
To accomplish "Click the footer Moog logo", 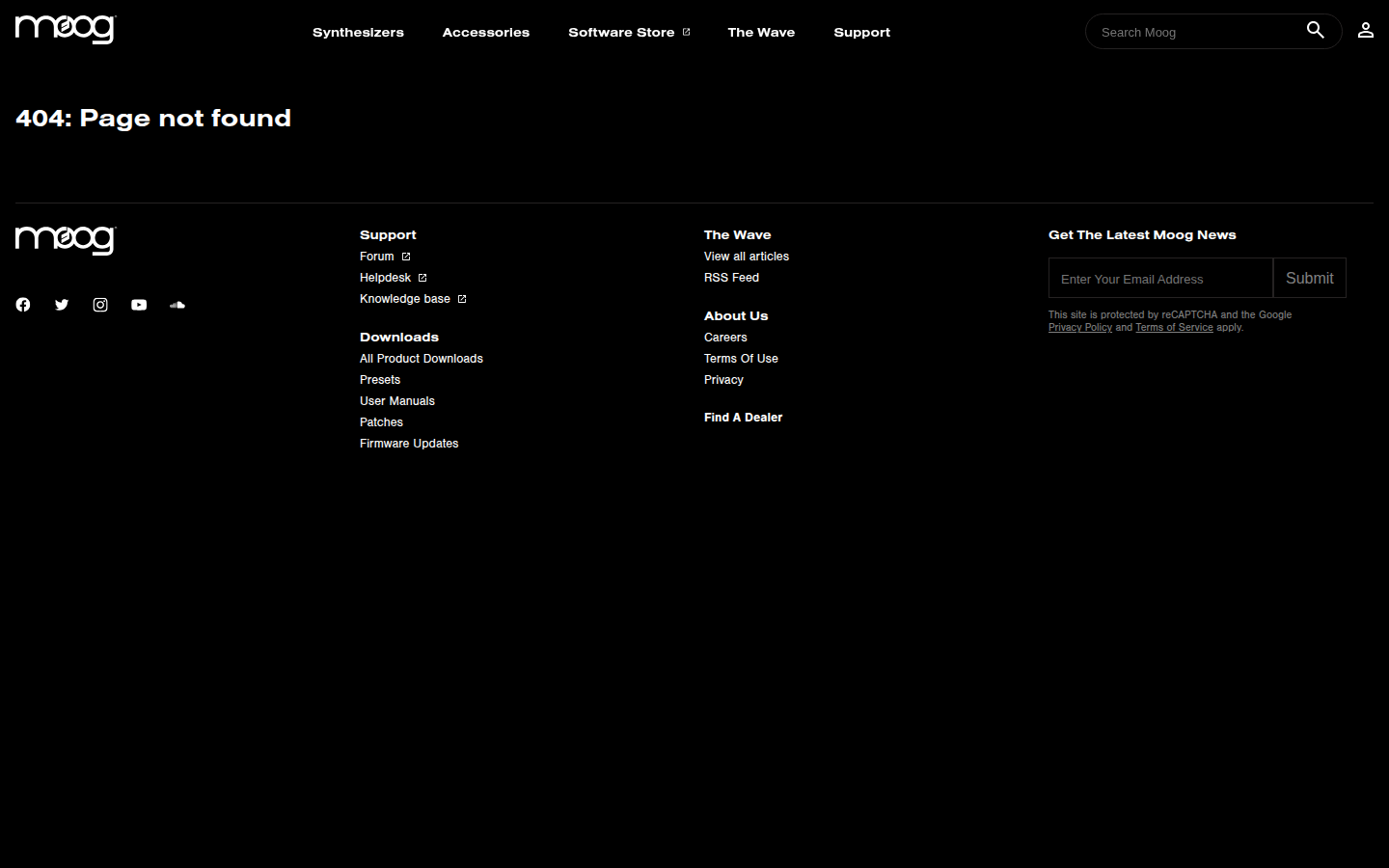I will pyautogui.click(x=66, y=240).
